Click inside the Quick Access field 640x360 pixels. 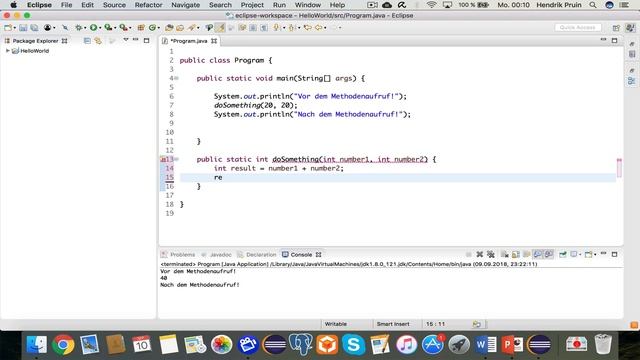pyautogui.click(x=578, y=27)
